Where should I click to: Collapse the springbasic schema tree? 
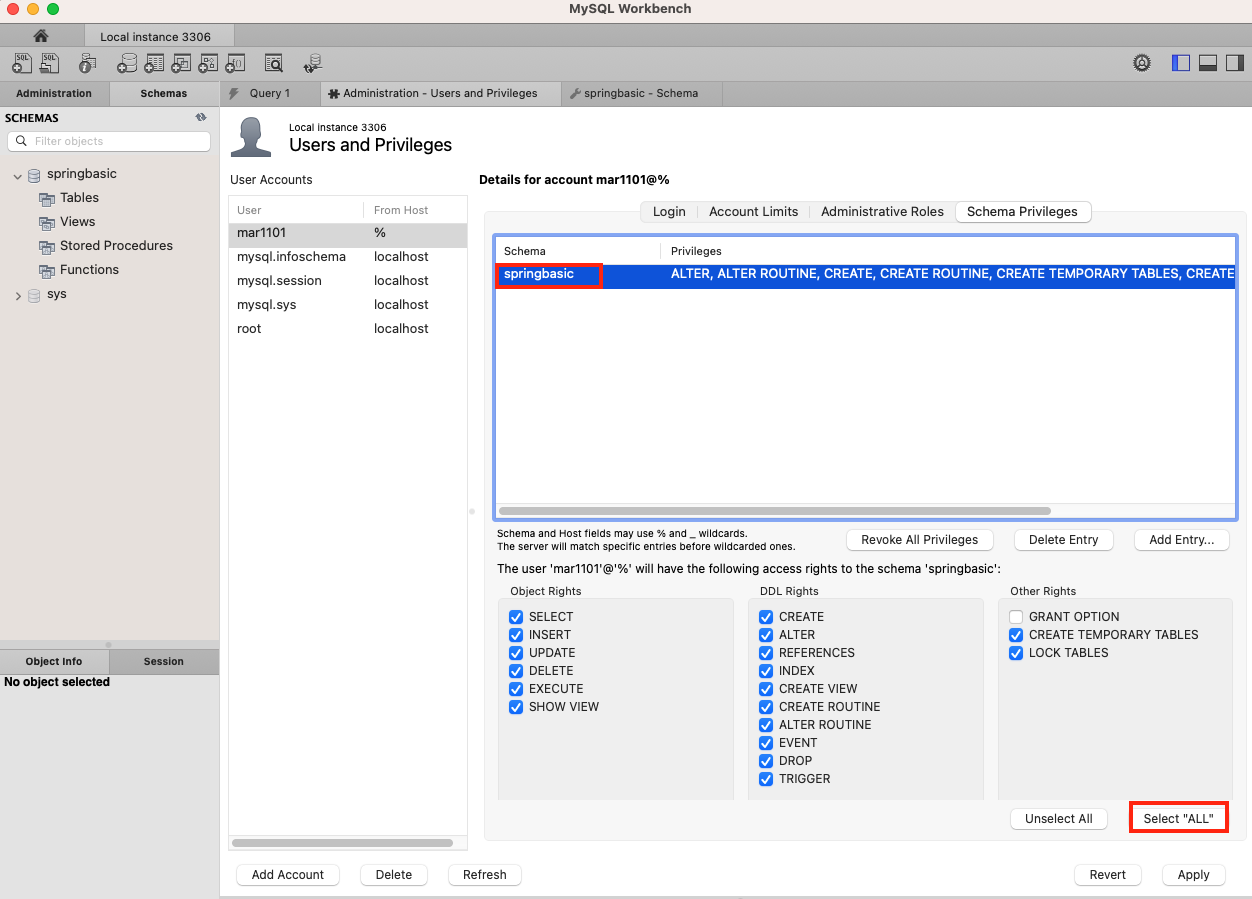point(17,176)
